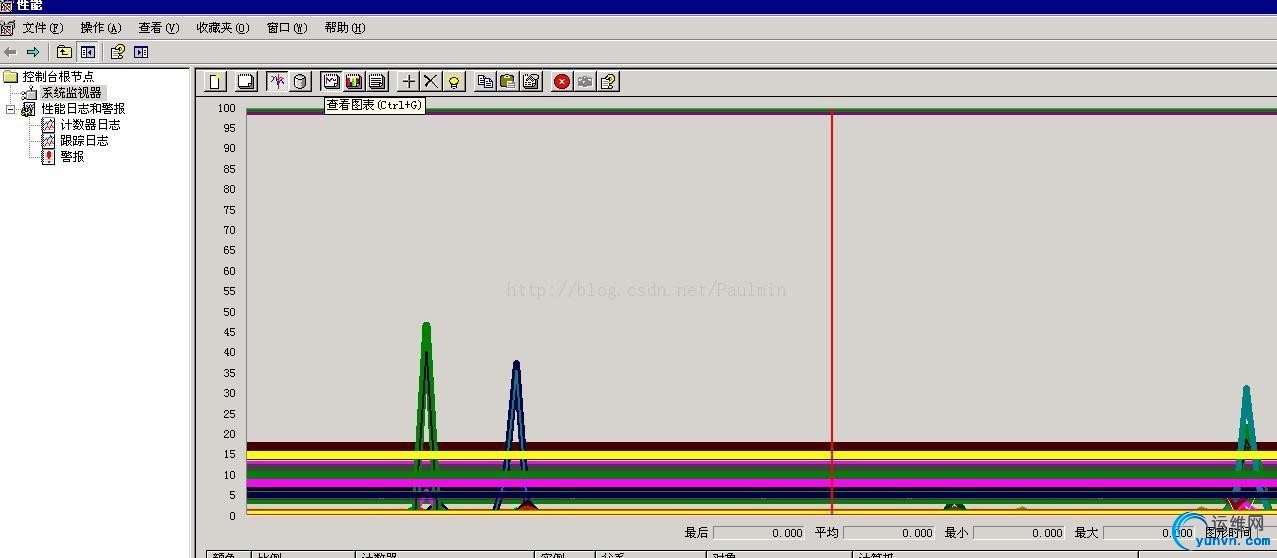
Task: Open the 文件(F) menu
Action: [x=42, y=28]
